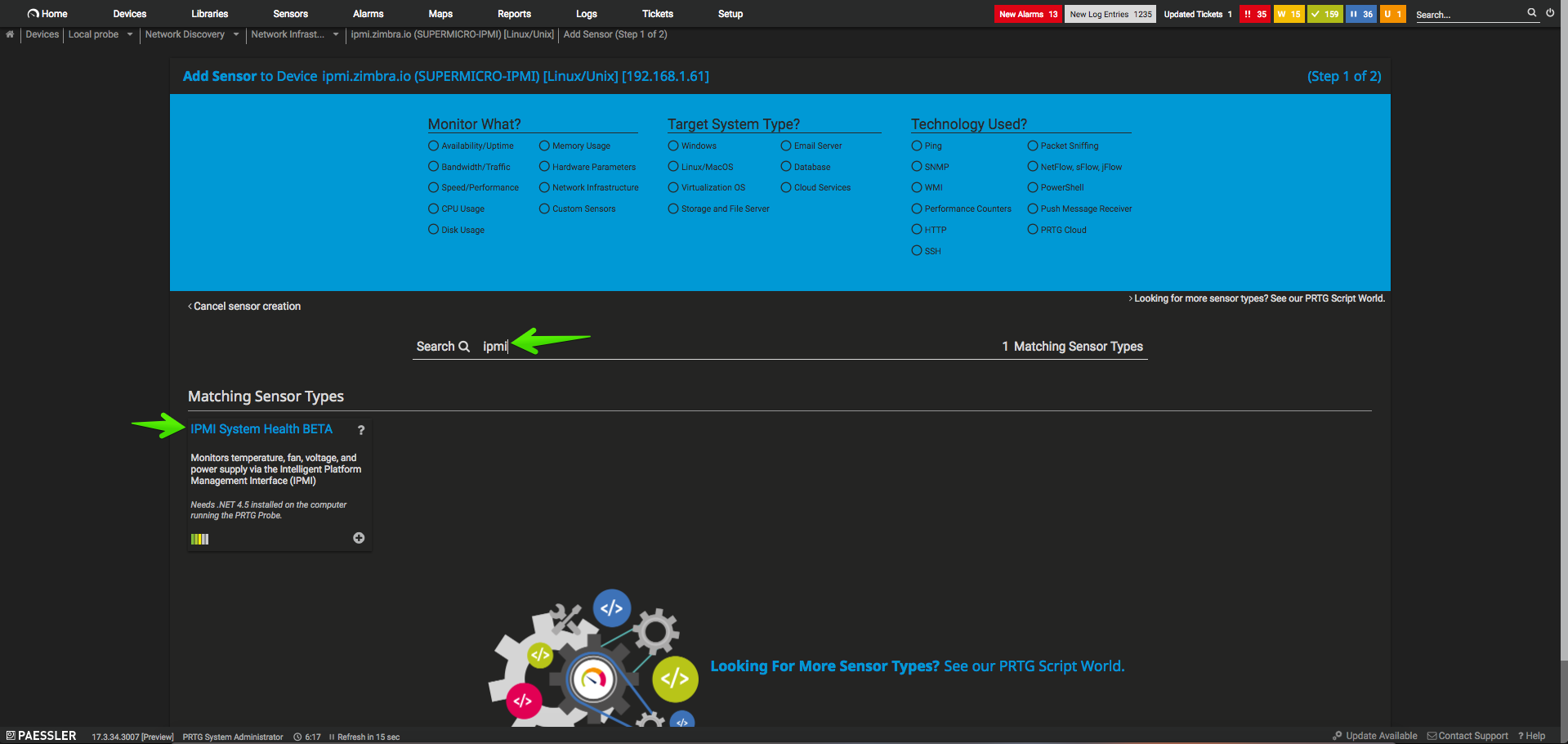
Task: Click the PAESSLER logo in the footer
Action: coord(42,736)
